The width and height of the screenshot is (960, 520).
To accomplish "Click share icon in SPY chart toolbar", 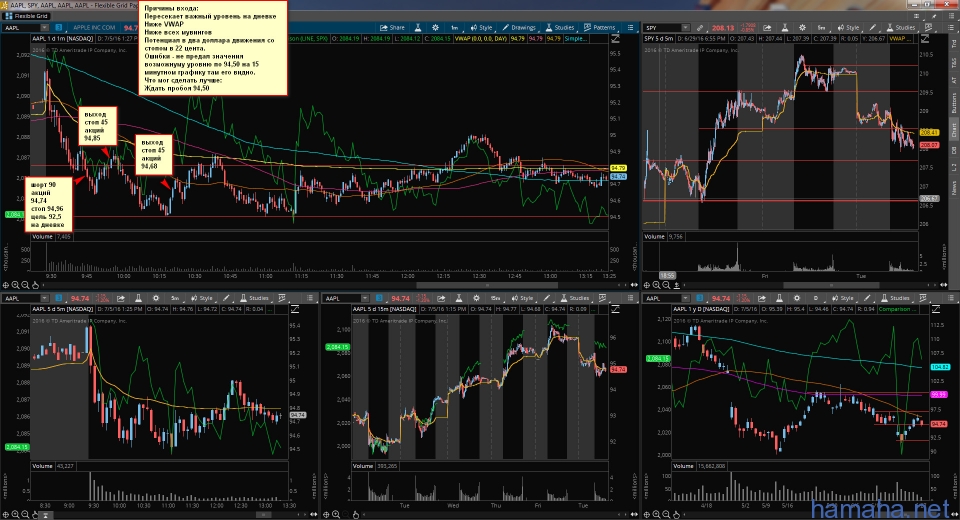I will pos(767,28).
